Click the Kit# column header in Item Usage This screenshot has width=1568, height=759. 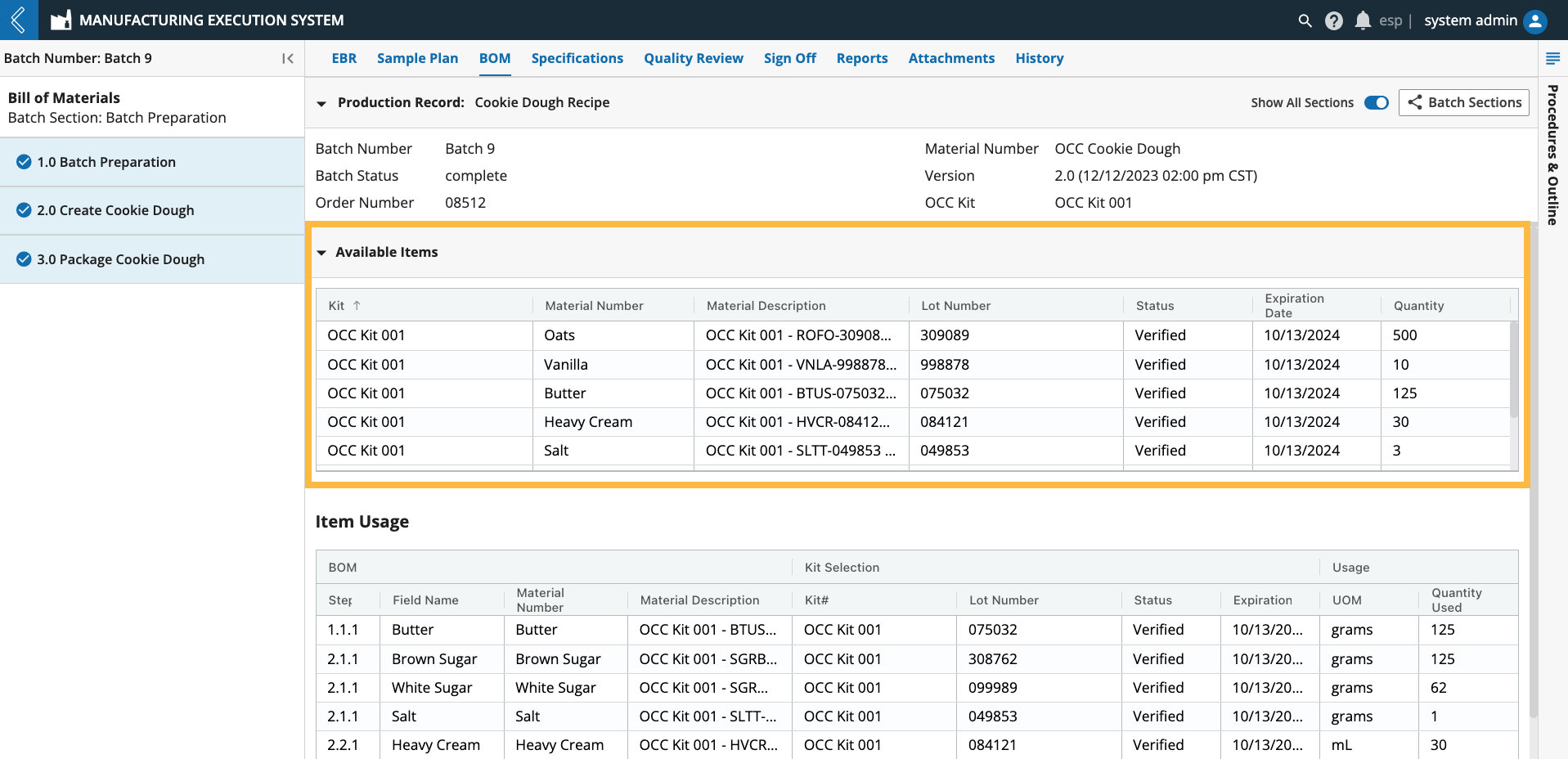[x=816, y=600]
